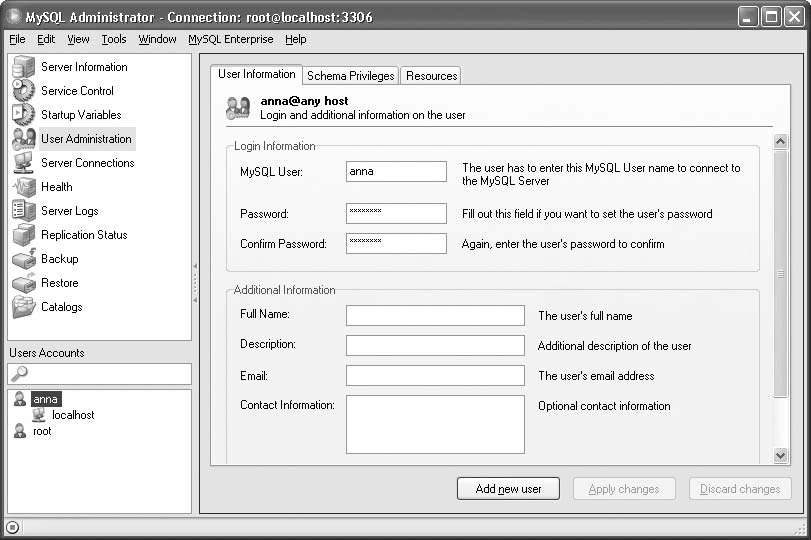
Task: Select localhost under the anna account
Action: (x=73, y=415)
